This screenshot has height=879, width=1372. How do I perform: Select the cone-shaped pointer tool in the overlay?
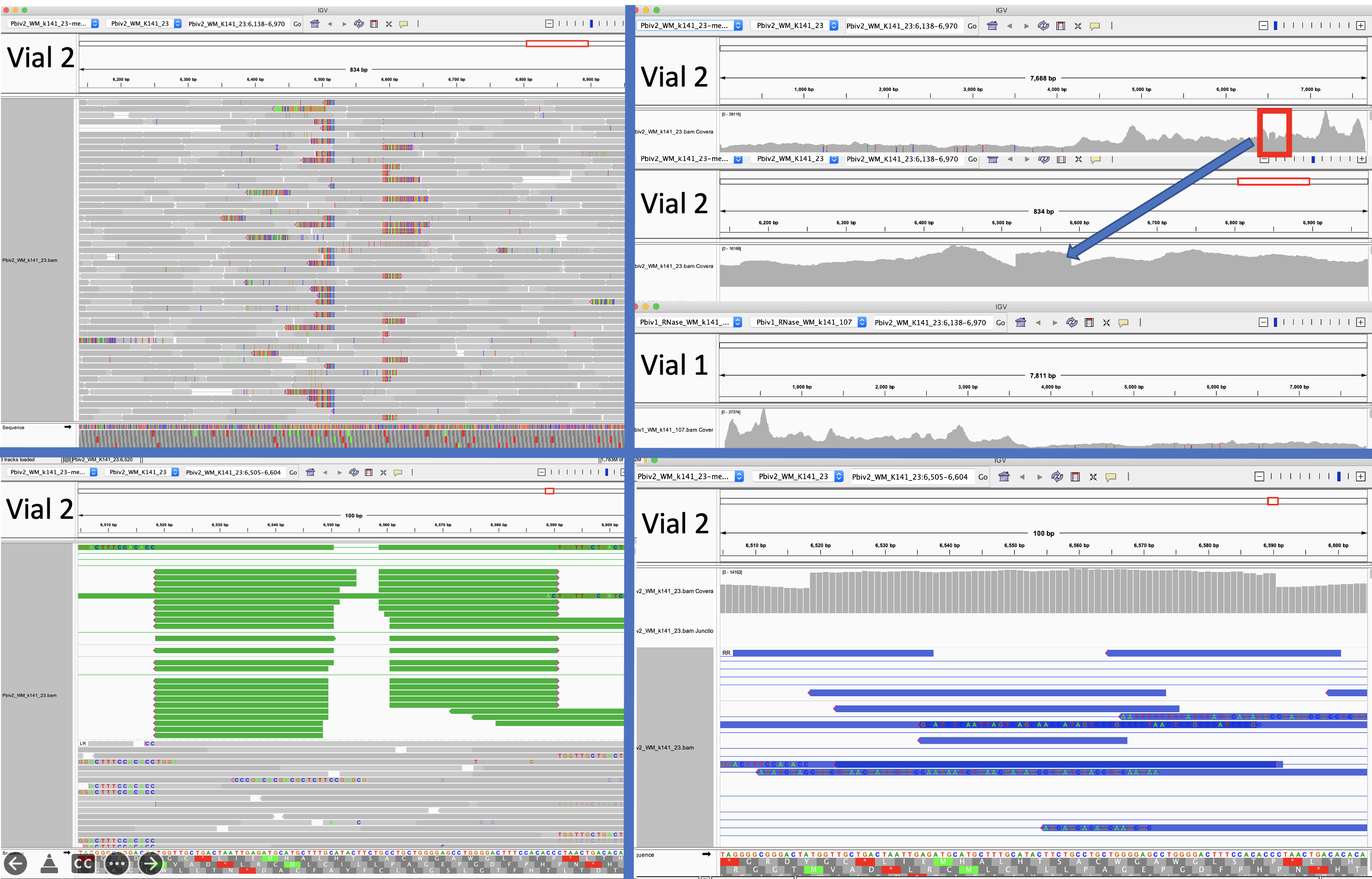[49, 864]
